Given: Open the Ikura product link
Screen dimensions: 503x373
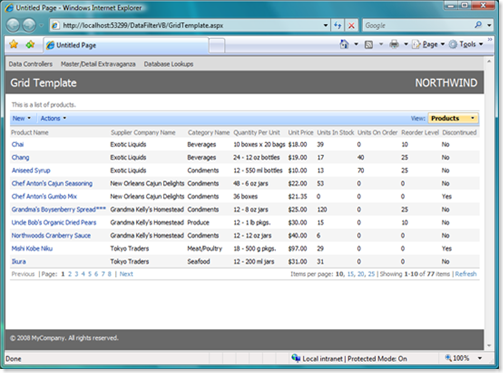Looking at the screenshot, I should (19, 261).
